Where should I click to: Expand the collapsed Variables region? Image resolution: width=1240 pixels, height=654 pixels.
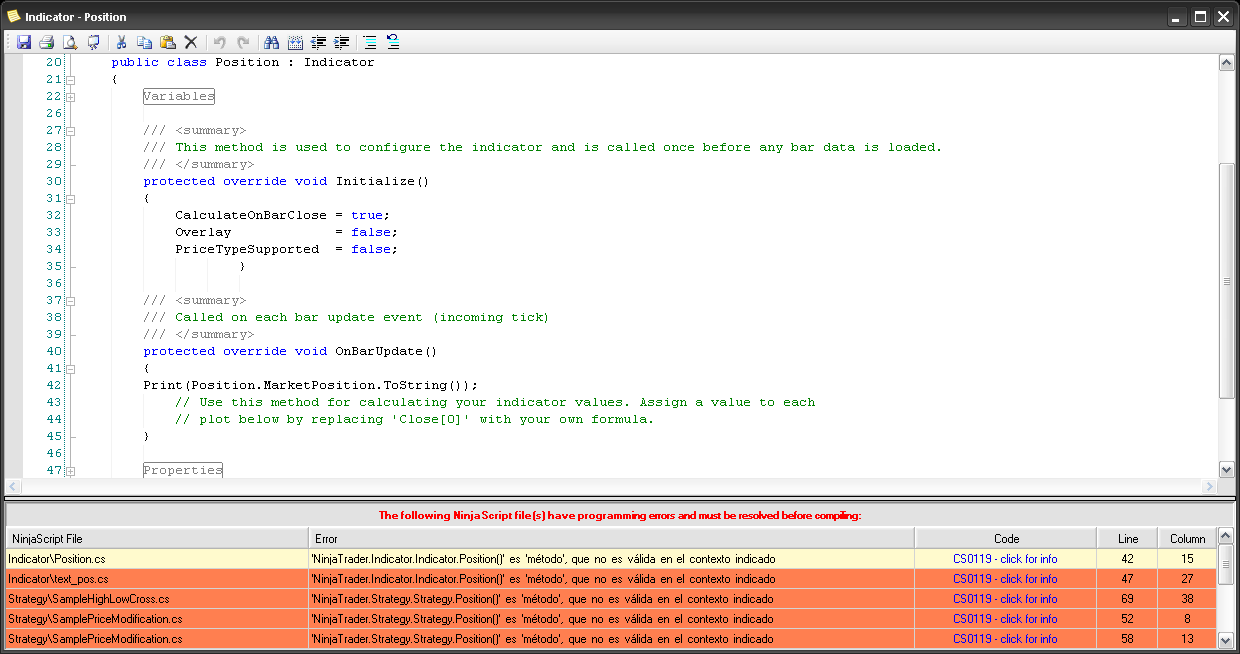pyautogui.click(x=71, y=97)
